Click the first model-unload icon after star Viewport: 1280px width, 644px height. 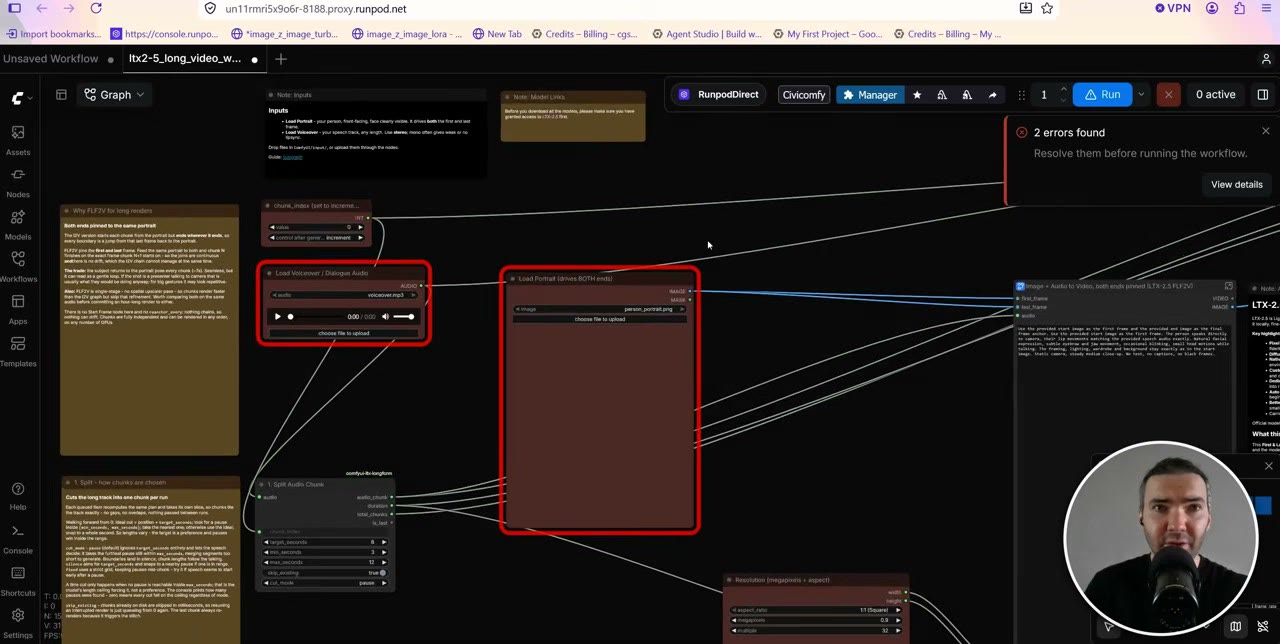point(941,95)
